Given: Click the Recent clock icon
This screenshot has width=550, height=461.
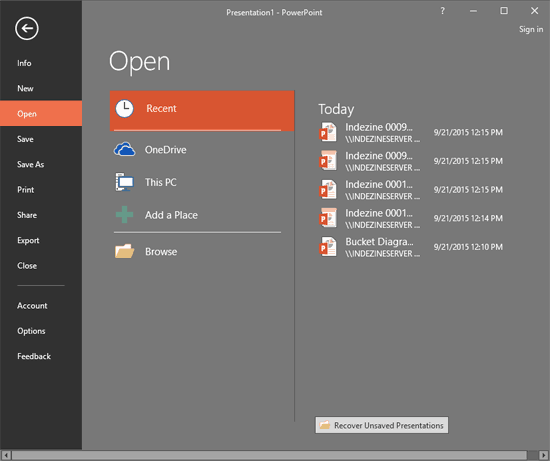Looking at the screenshot, I should pyautogui.click(x=125, y=108).
